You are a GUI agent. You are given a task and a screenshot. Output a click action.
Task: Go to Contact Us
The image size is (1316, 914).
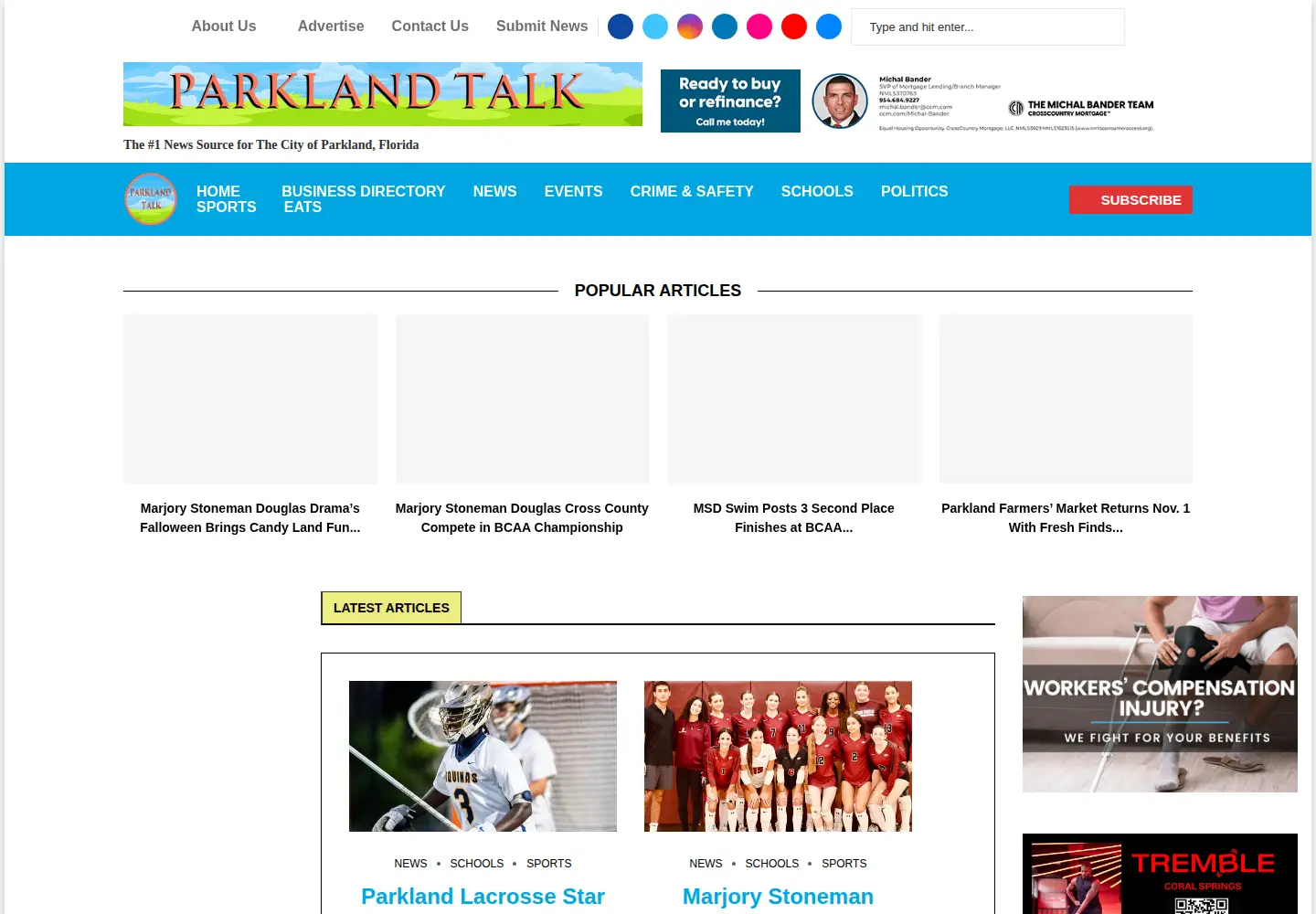(430, 27)
